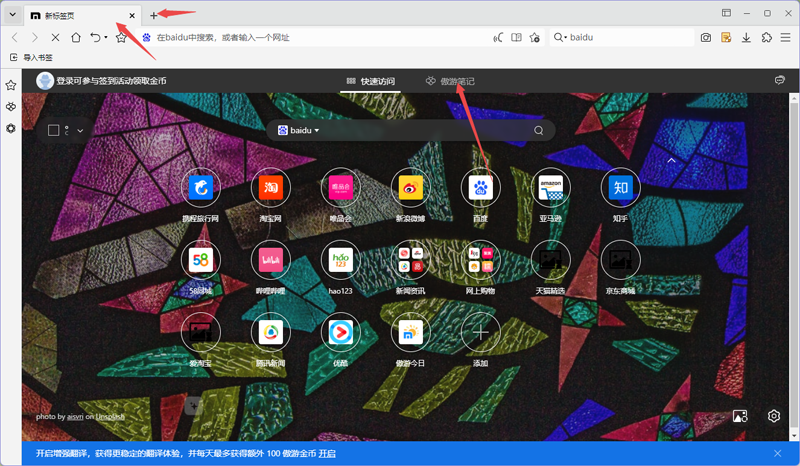Open the Zhihu shortcut tile
800x466 pixels.
click(x=620, y=187)
